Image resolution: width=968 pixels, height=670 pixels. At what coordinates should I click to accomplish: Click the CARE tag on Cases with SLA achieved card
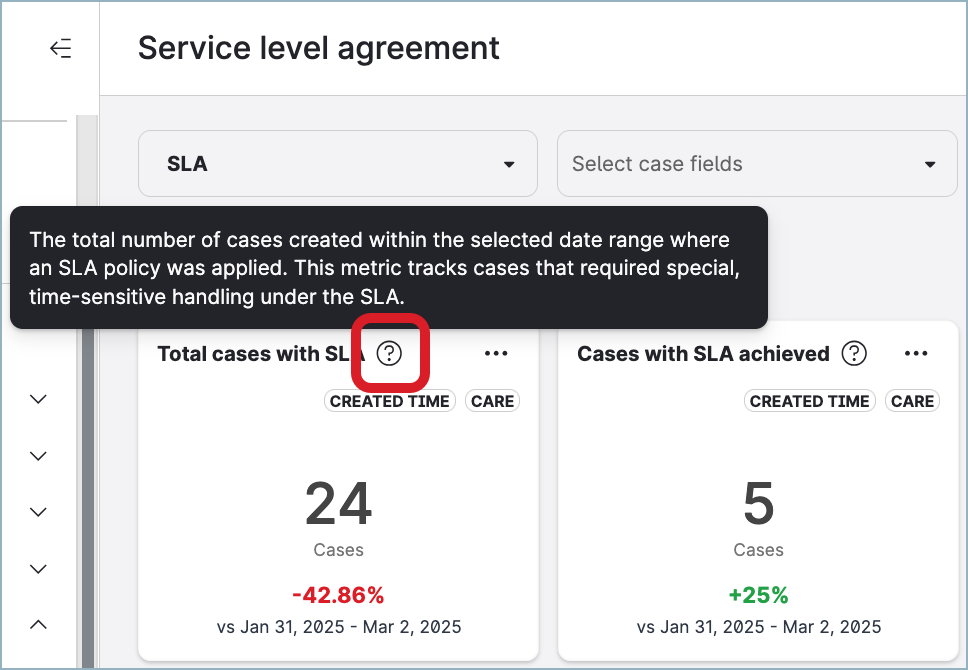point(912,401)
